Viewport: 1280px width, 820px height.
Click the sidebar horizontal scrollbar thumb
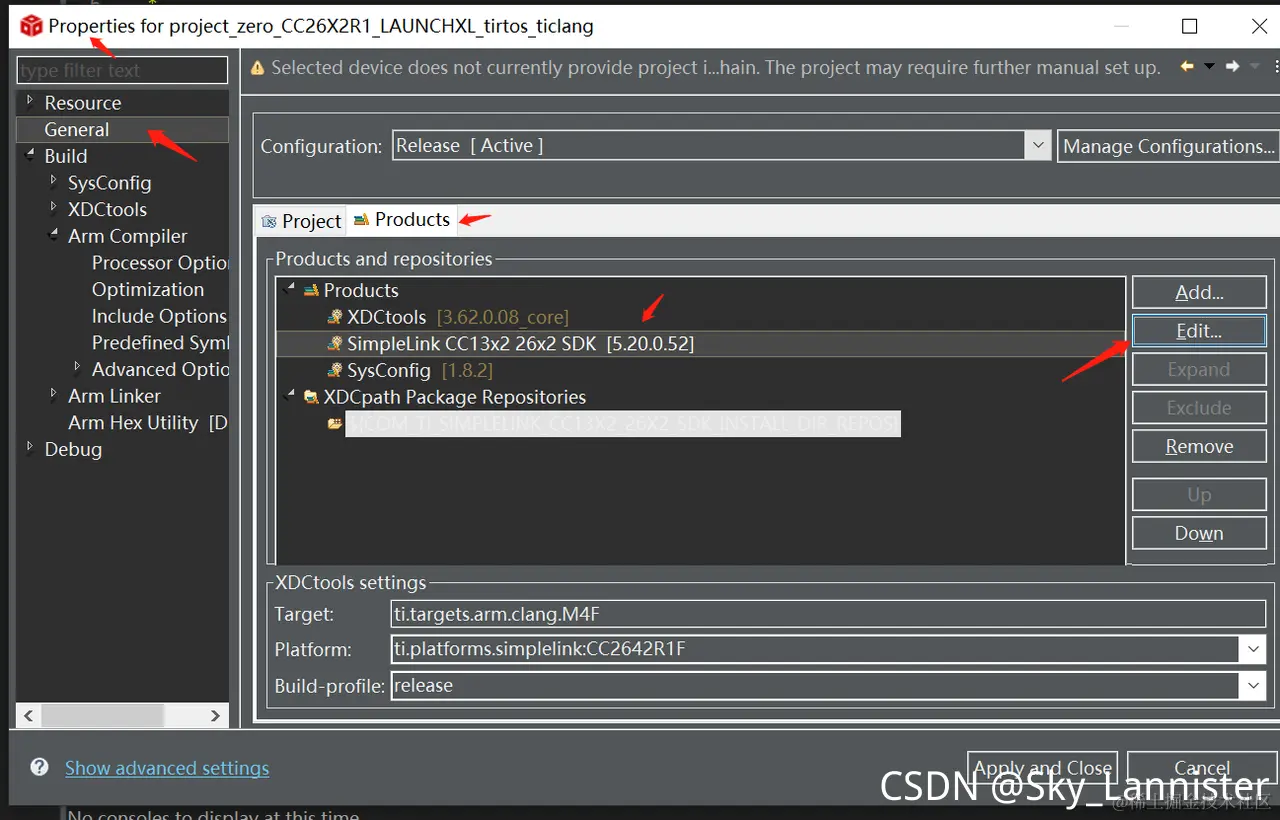click(101, 716)
